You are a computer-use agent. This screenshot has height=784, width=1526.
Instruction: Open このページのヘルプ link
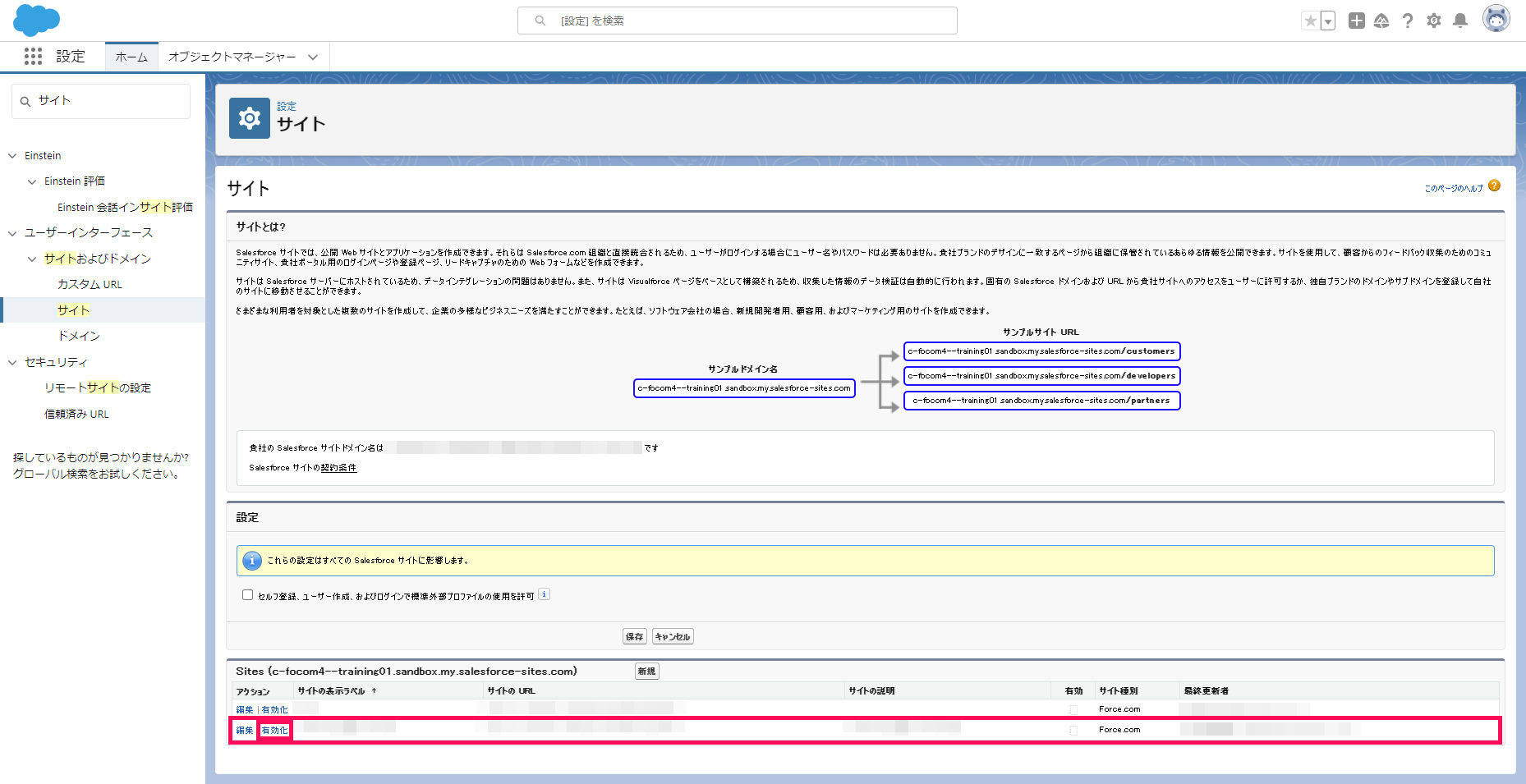click(x=1454, y=188)
